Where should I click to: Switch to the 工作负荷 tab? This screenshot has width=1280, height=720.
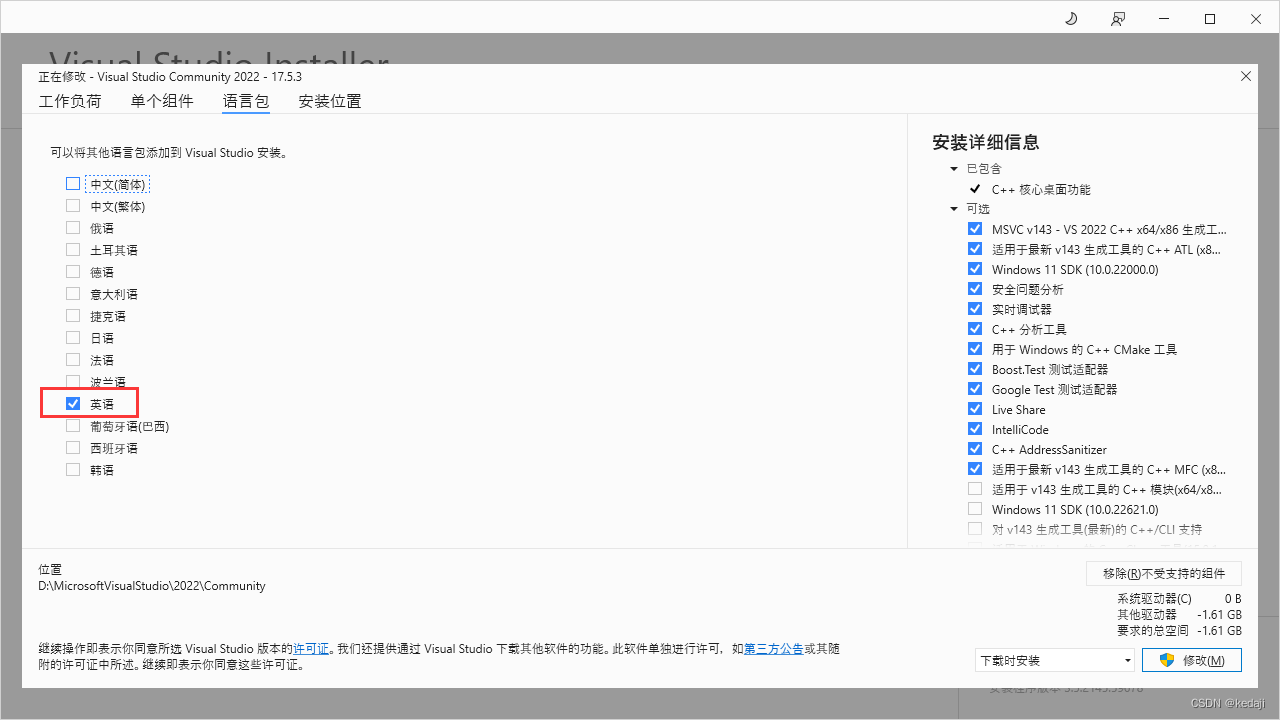pyautogui.click(x=70, y=101)
